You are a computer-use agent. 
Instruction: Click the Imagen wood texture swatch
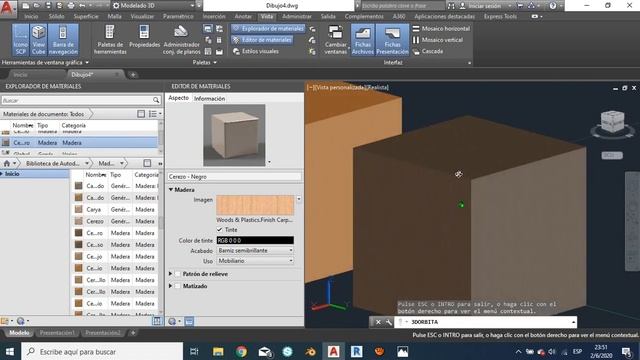(x=255, y=205)
